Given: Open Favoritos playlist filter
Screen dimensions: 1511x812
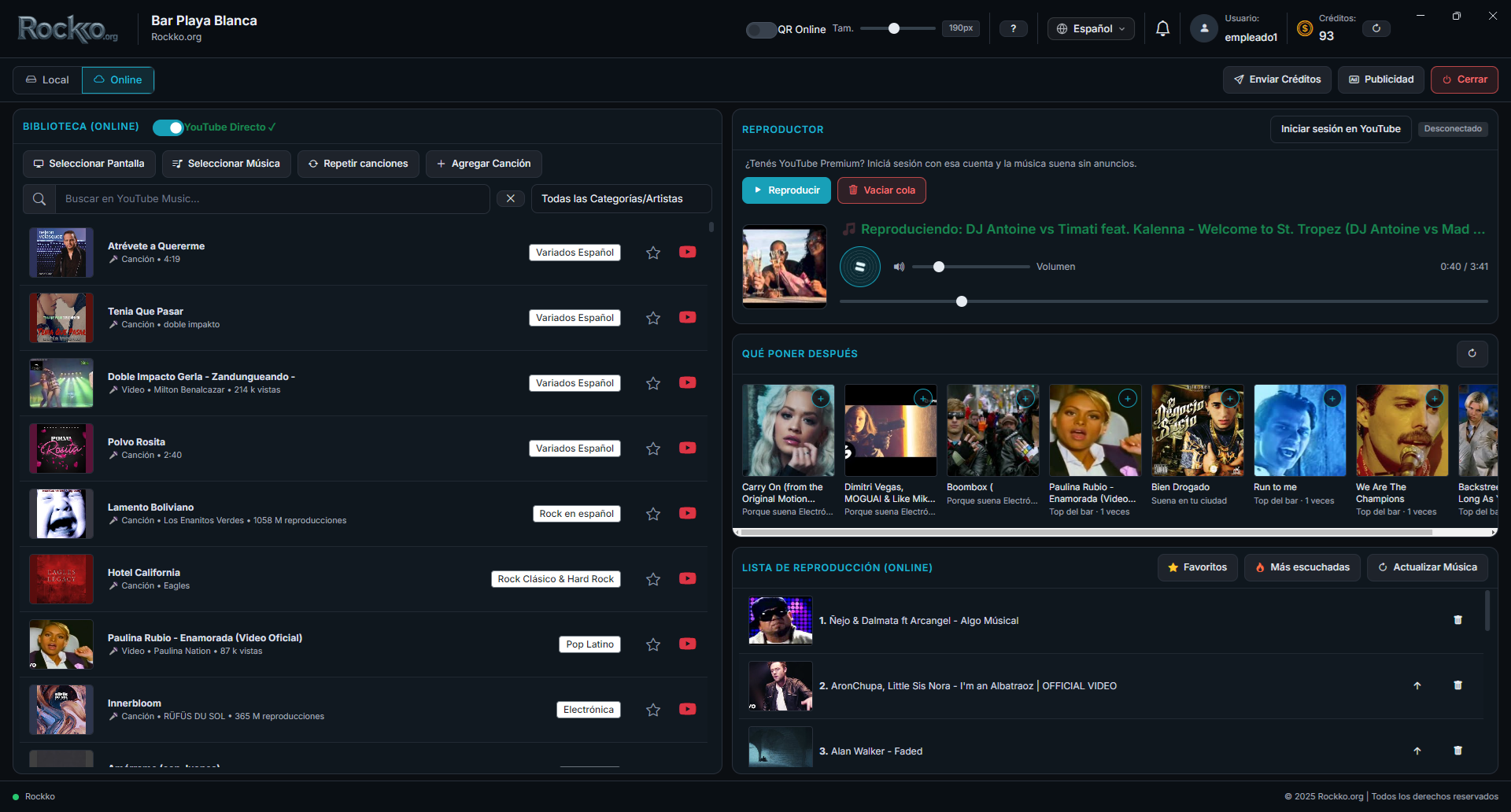Looking at the screenshot, I should tap(1197, 567).
